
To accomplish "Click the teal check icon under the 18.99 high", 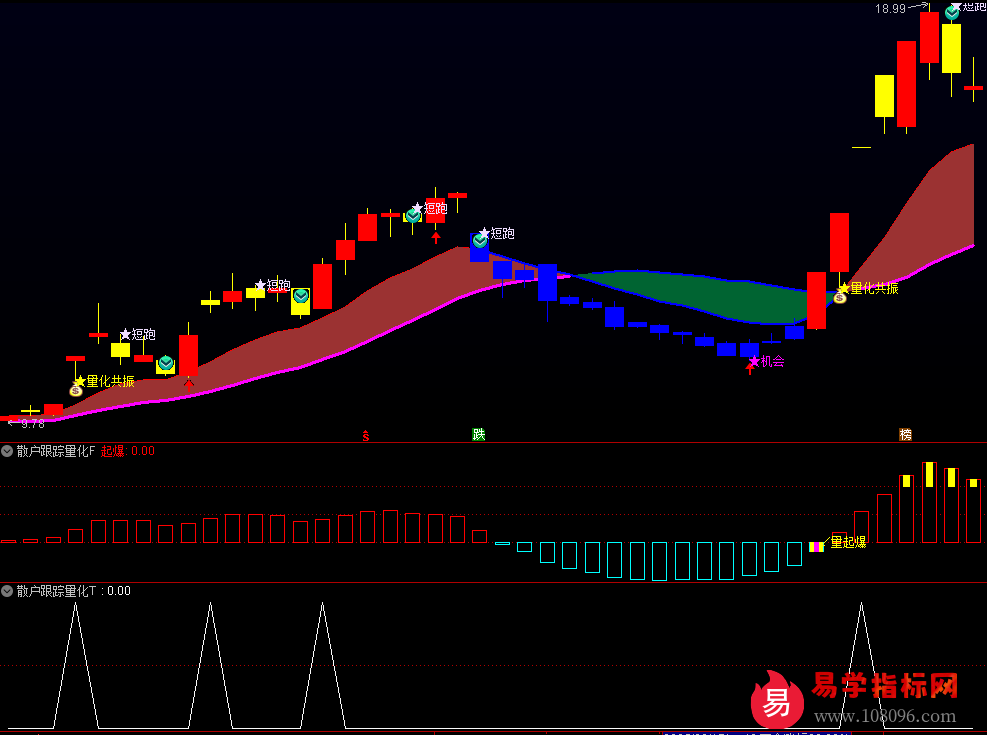I will tap(952, 13).
